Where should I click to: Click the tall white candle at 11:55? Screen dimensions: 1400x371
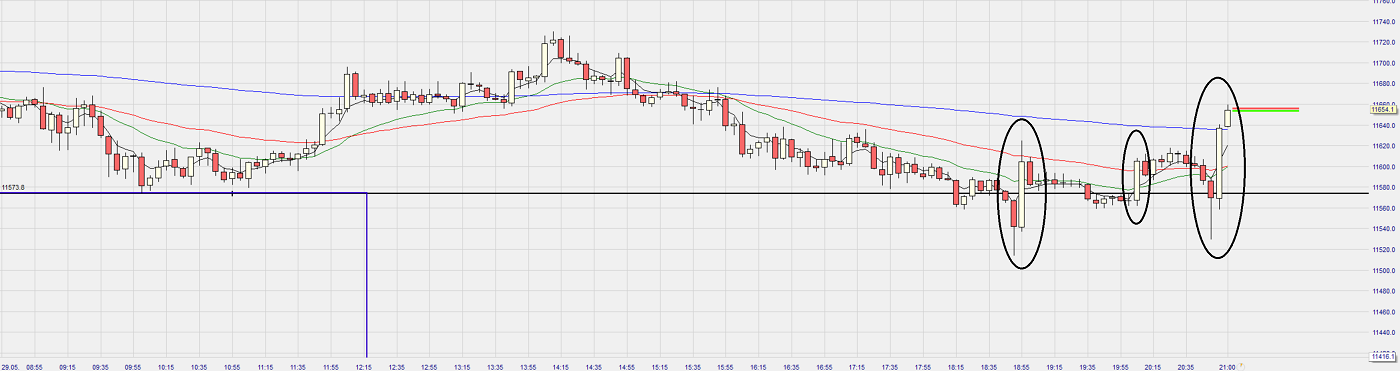click(x=323, y=127)
